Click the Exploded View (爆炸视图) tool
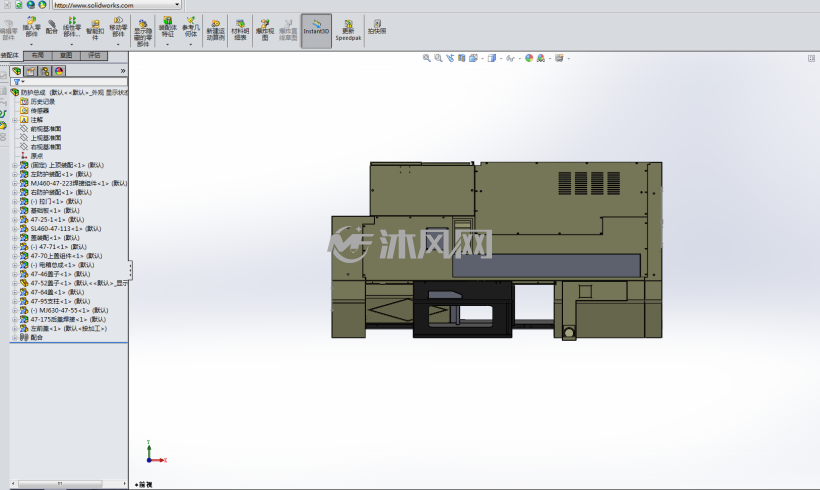 coord(265,30)
